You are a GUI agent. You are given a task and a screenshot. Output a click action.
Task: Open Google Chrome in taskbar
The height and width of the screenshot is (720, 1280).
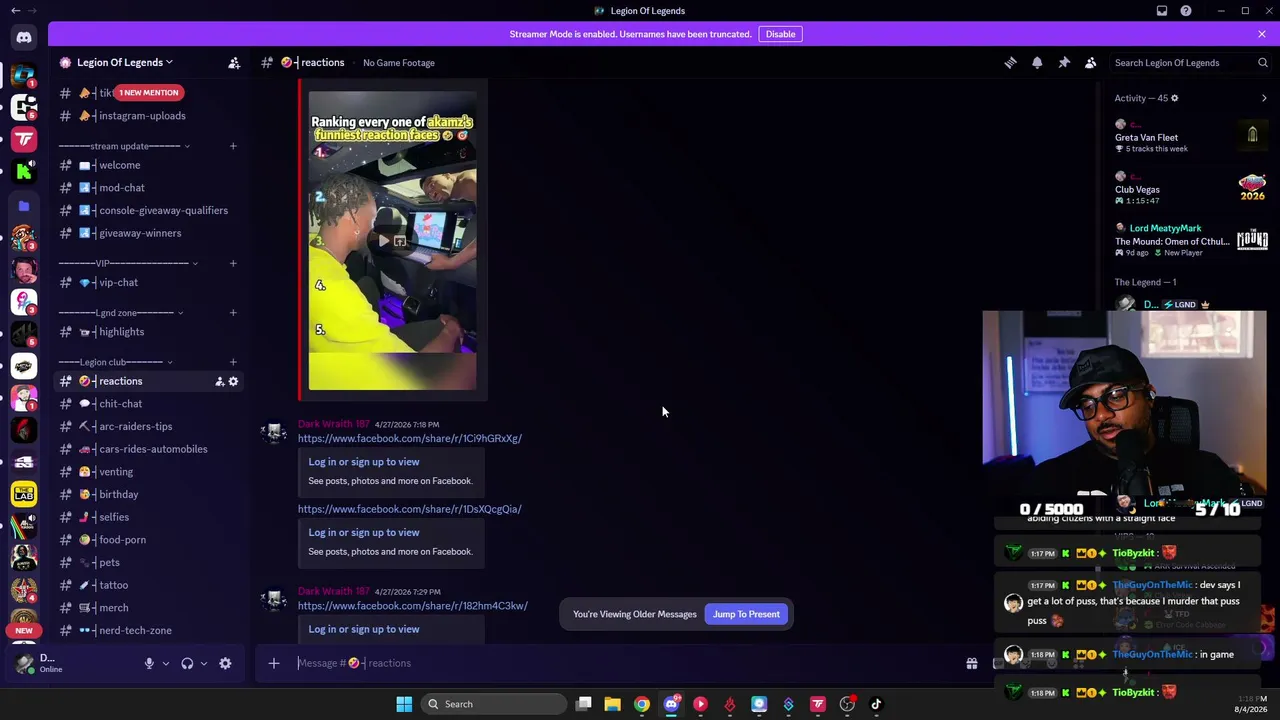(642, 704)
